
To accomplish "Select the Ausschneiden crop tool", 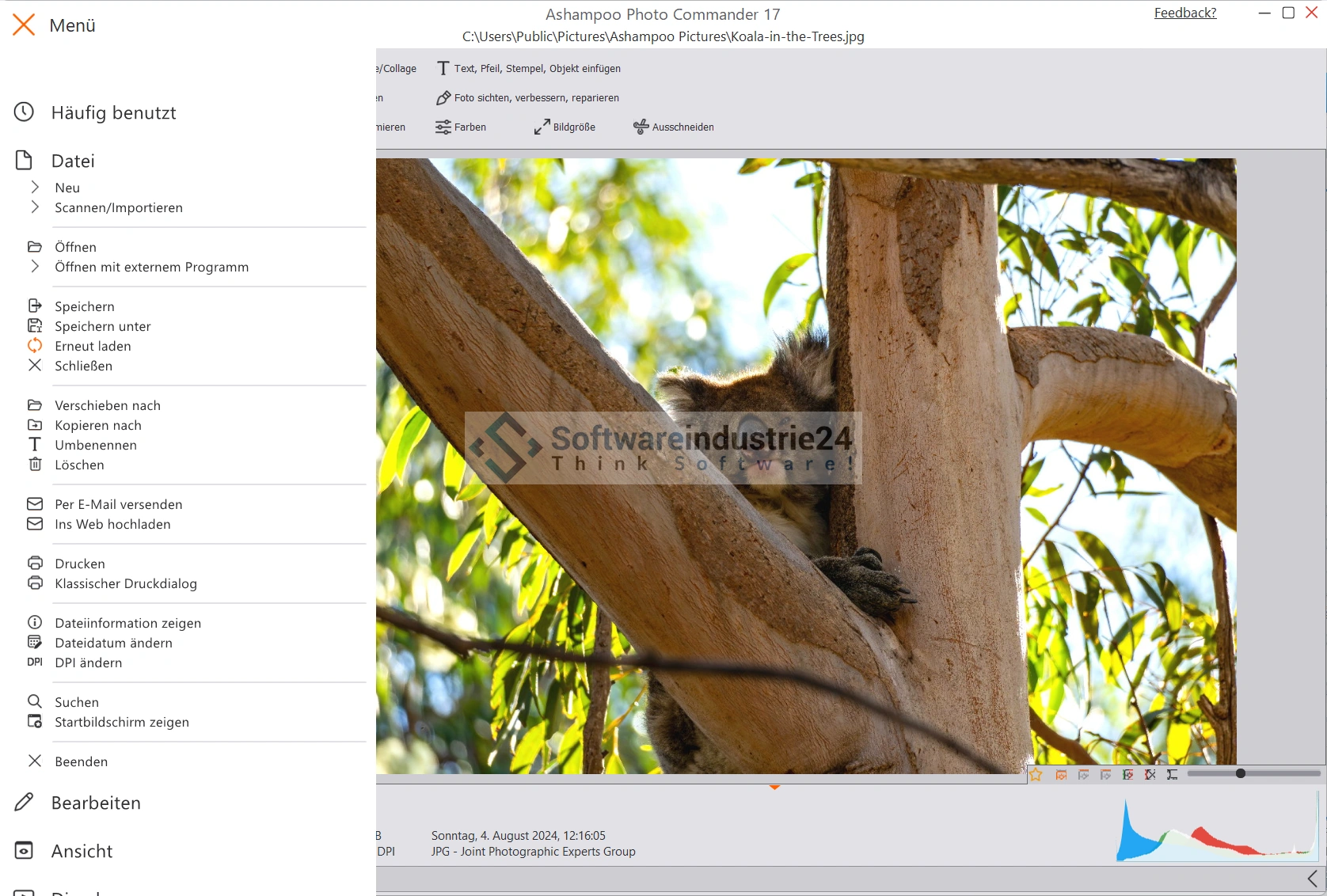I will point(674,127).
